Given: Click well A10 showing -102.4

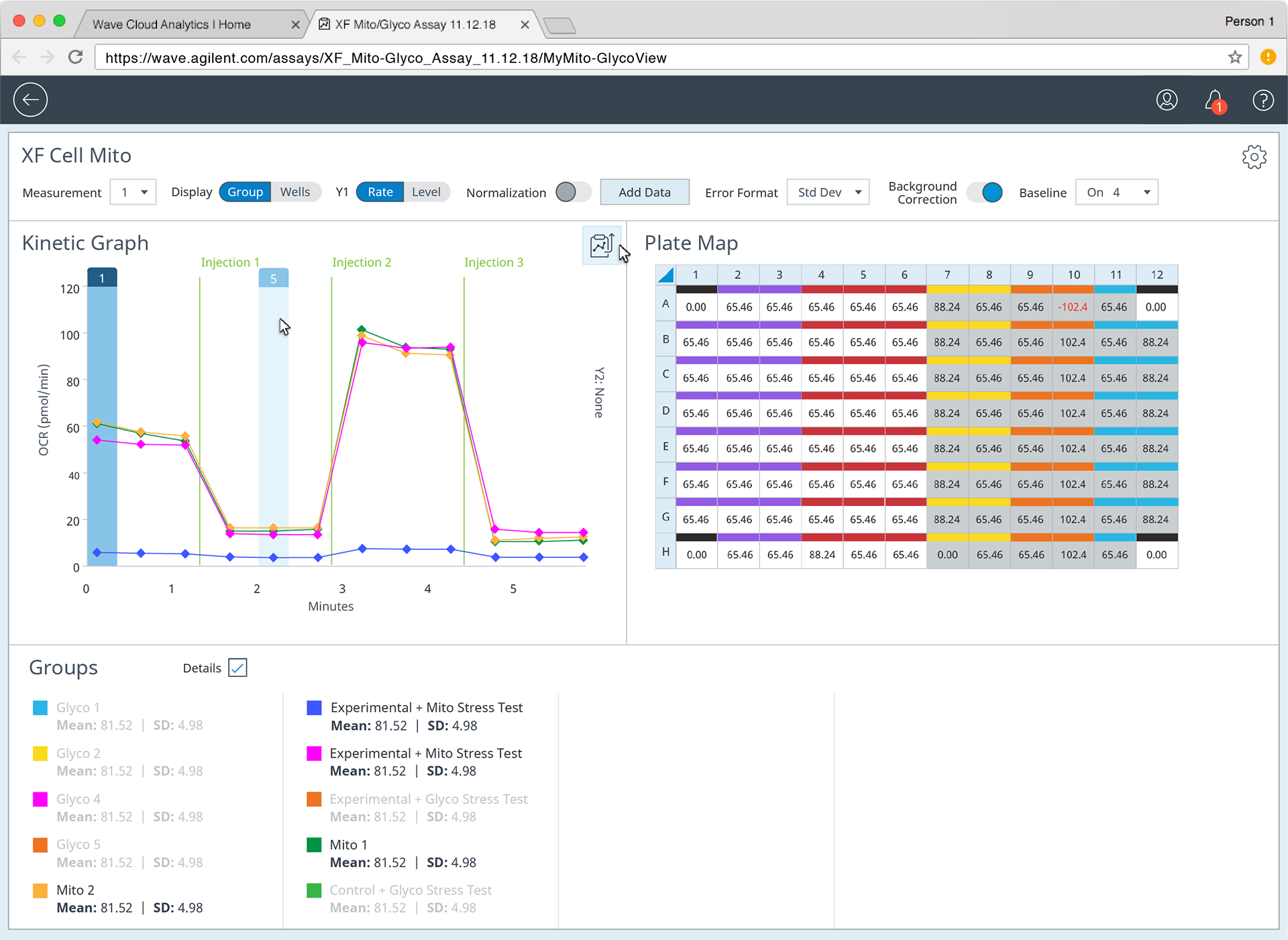Looking at the screenshot, I should click(x=1073, y=307).
